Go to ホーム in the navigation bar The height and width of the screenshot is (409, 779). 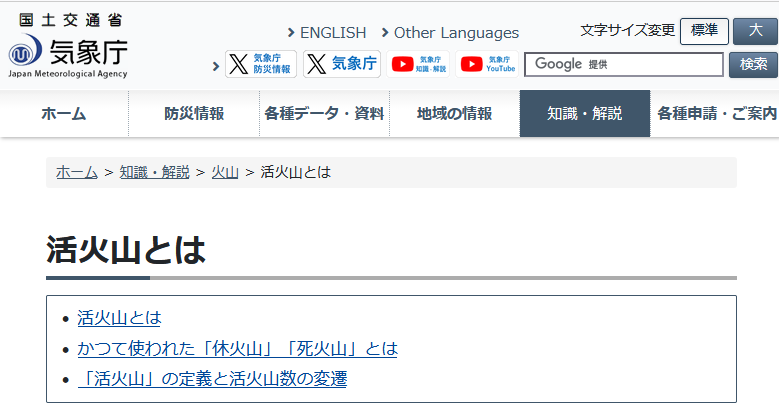point(64,113)
